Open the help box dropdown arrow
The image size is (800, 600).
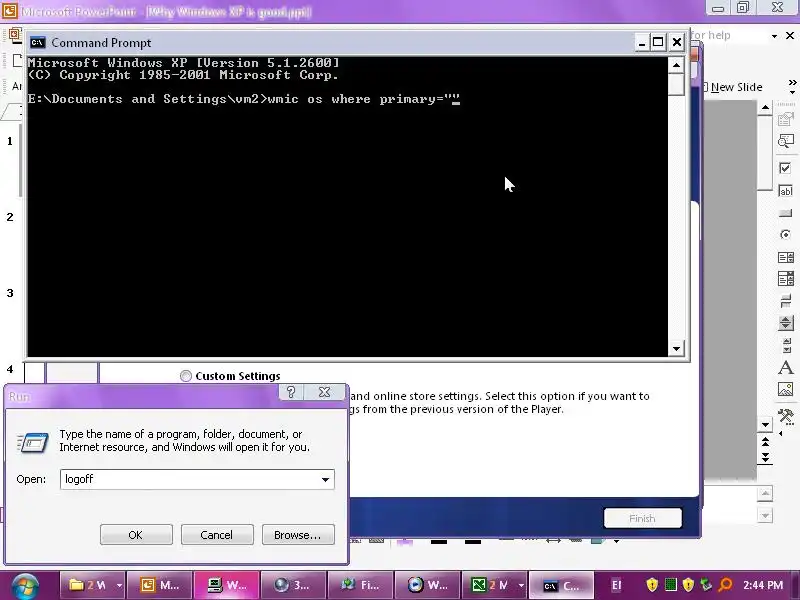click(774, 36)
